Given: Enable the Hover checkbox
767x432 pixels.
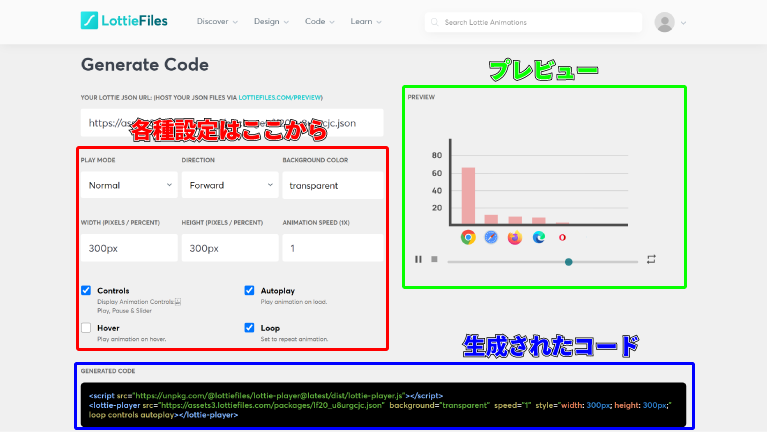Looking at the screenshot, I should [86, 327].
